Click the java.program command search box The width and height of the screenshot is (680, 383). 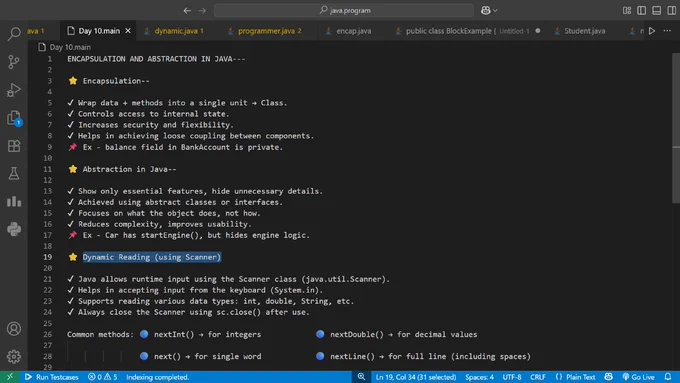point(344,10)
